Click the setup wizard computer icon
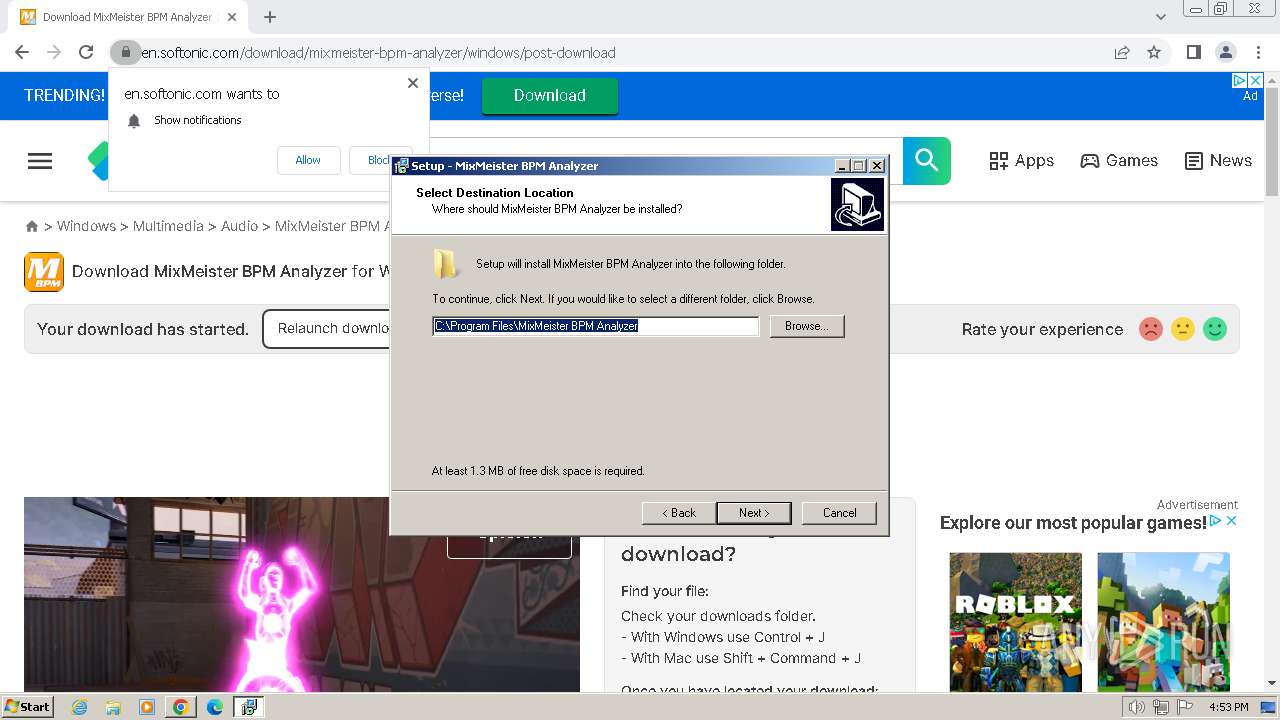This screenshot has height=720, width=1280. tap(858, 204)
